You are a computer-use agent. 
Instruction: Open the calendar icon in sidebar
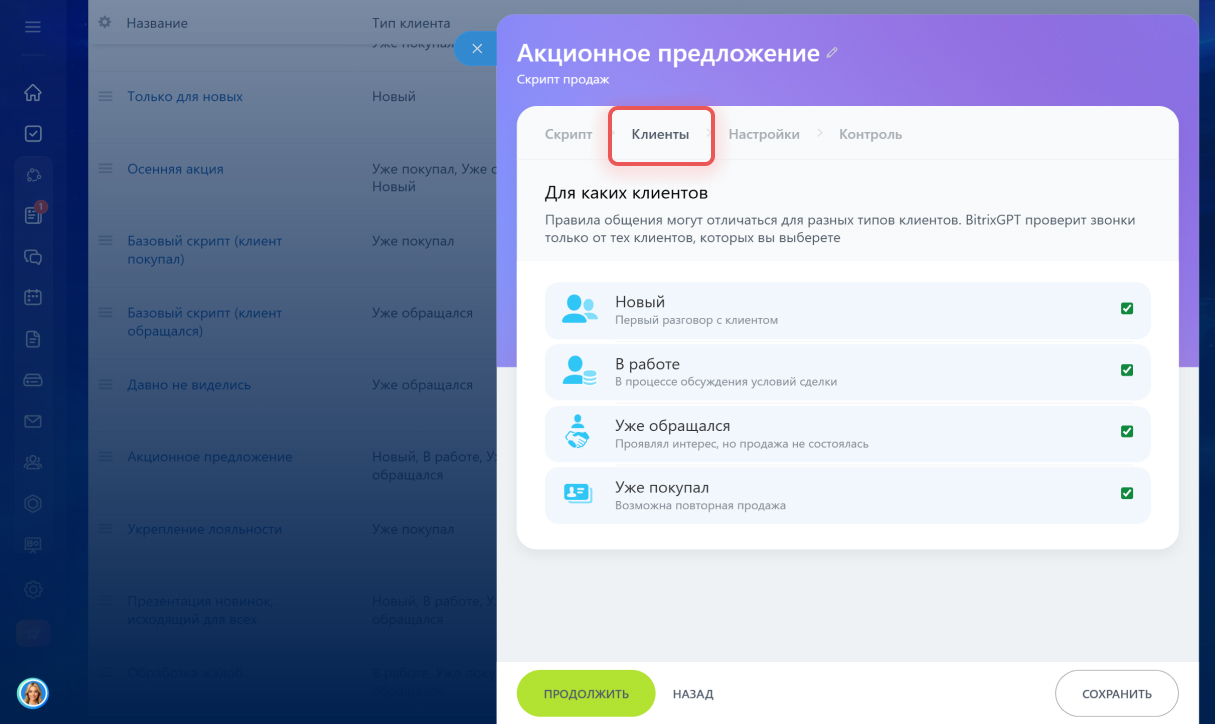pyautogui.click(x=33, y=297)
